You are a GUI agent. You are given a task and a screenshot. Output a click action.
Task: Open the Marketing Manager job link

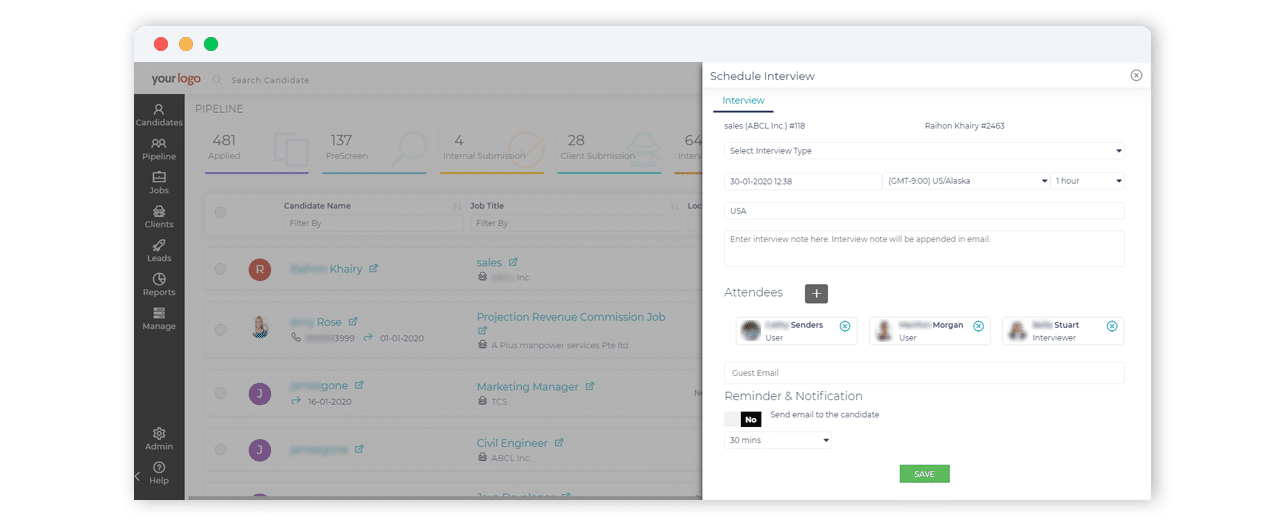pos(528,386)
